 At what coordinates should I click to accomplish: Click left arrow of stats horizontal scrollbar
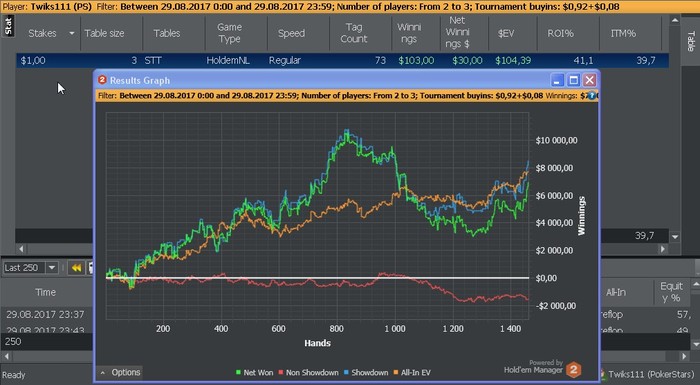click(21, 249)
